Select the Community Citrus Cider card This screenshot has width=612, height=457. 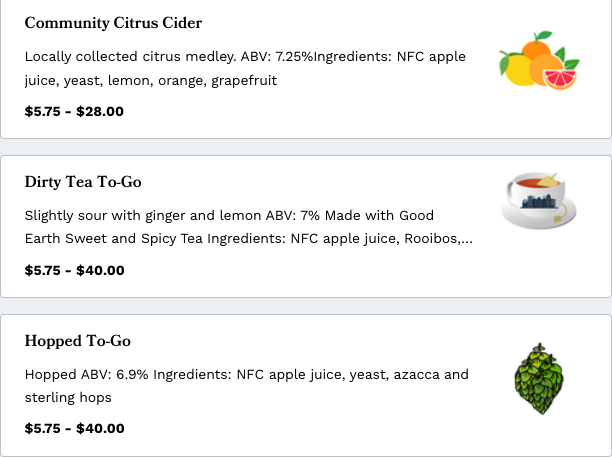pos(306,68)
